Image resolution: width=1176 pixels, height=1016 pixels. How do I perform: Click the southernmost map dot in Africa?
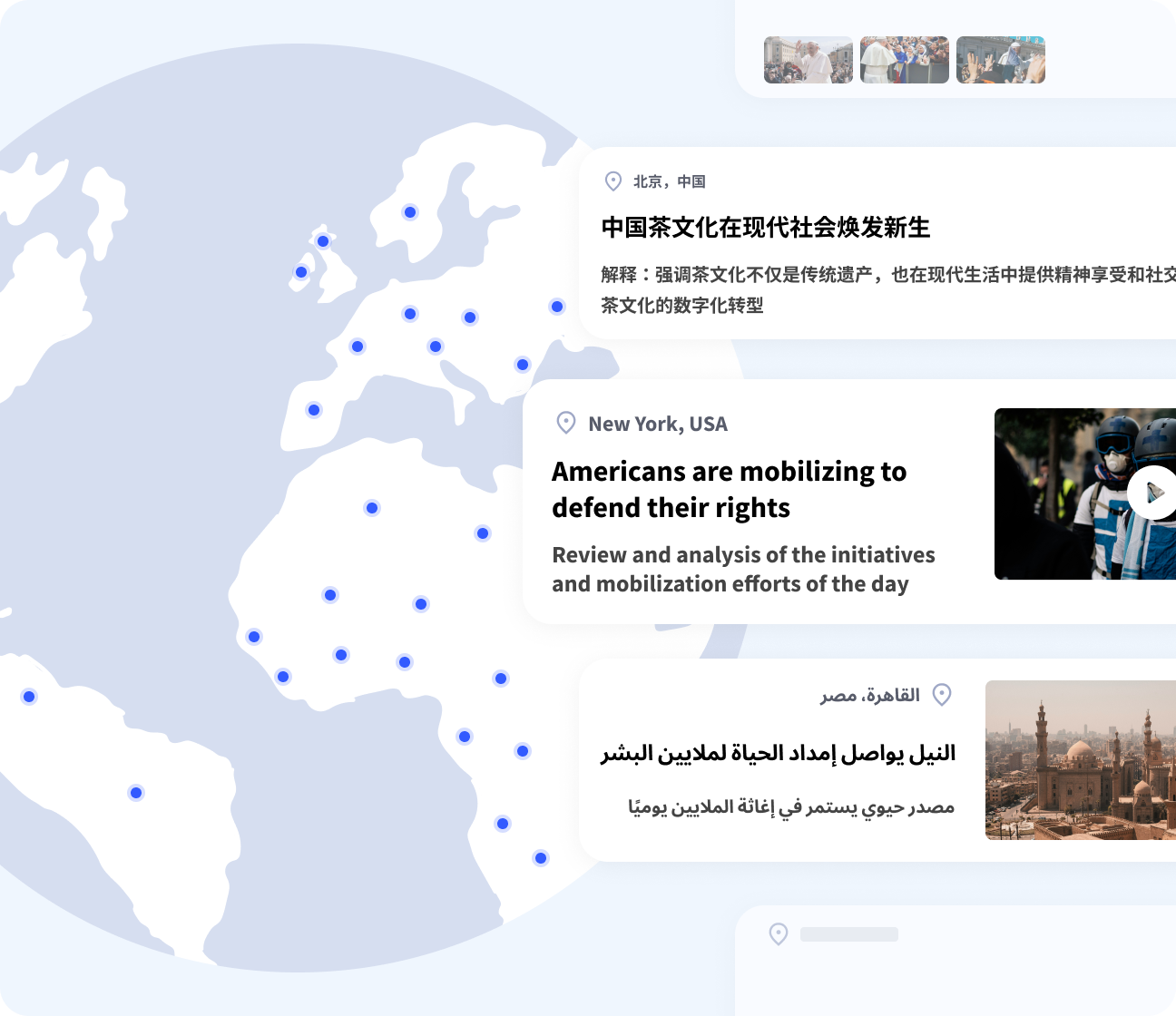point(541,858)
